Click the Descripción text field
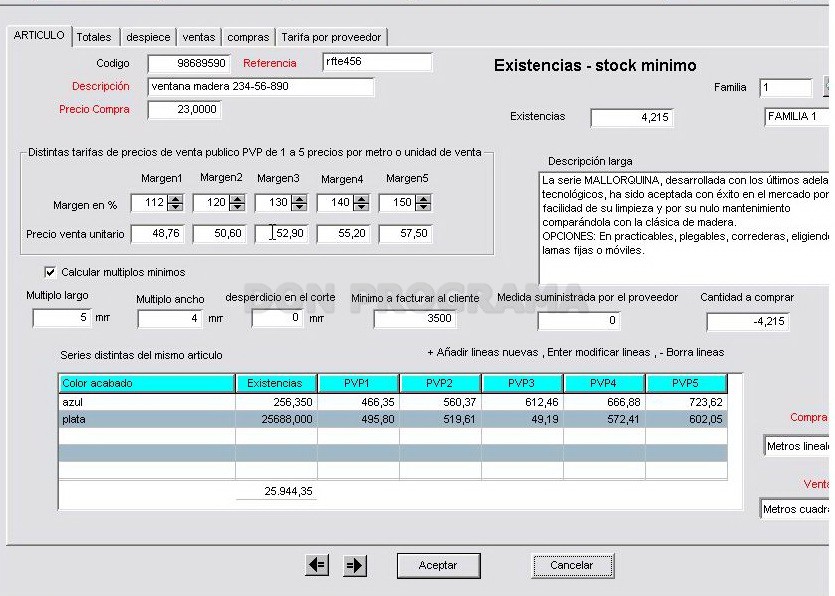 (260, 87)
